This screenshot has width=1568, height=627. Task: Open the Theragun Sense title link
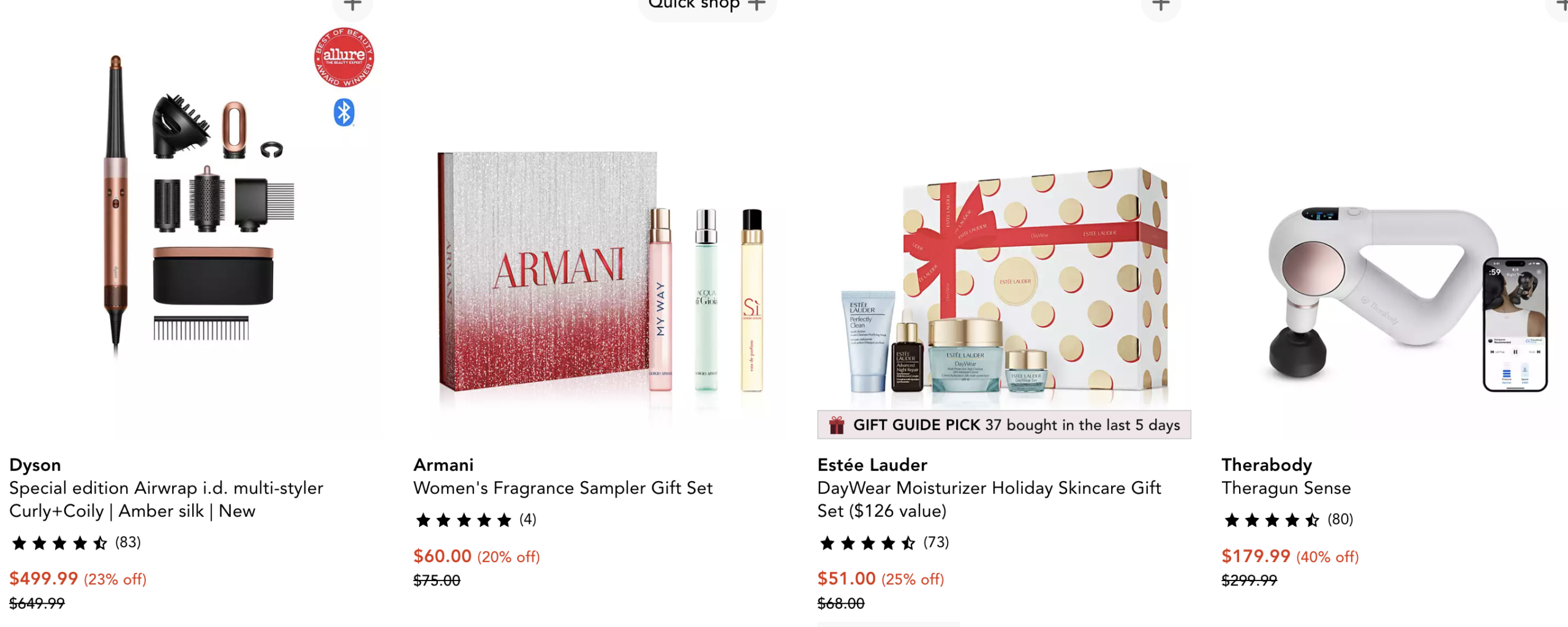(1286, 488)
